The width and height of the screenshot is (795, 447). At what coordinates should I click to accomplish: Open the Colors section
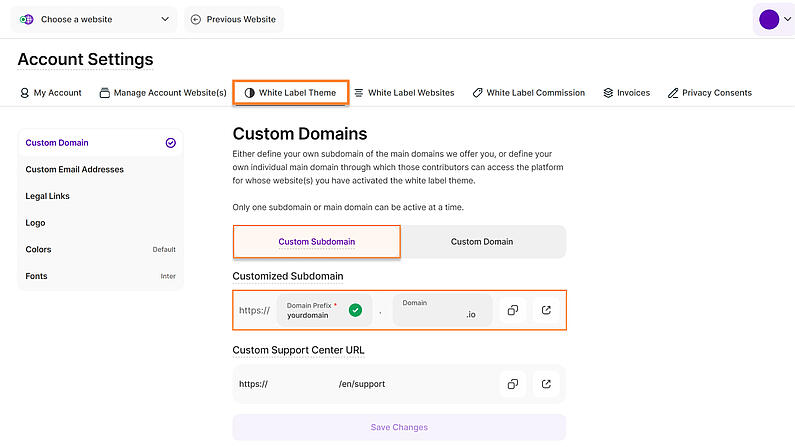[100, 249]
